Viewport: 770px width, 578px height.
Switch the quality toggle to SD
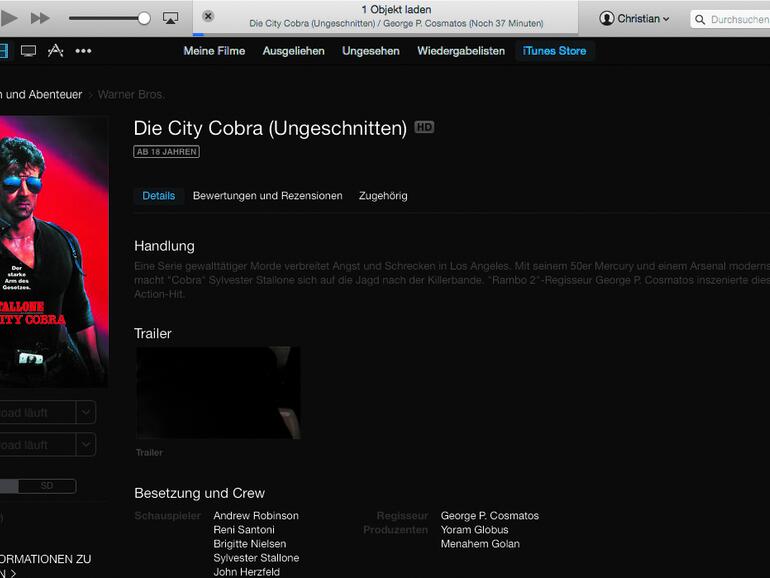[47, 486]
